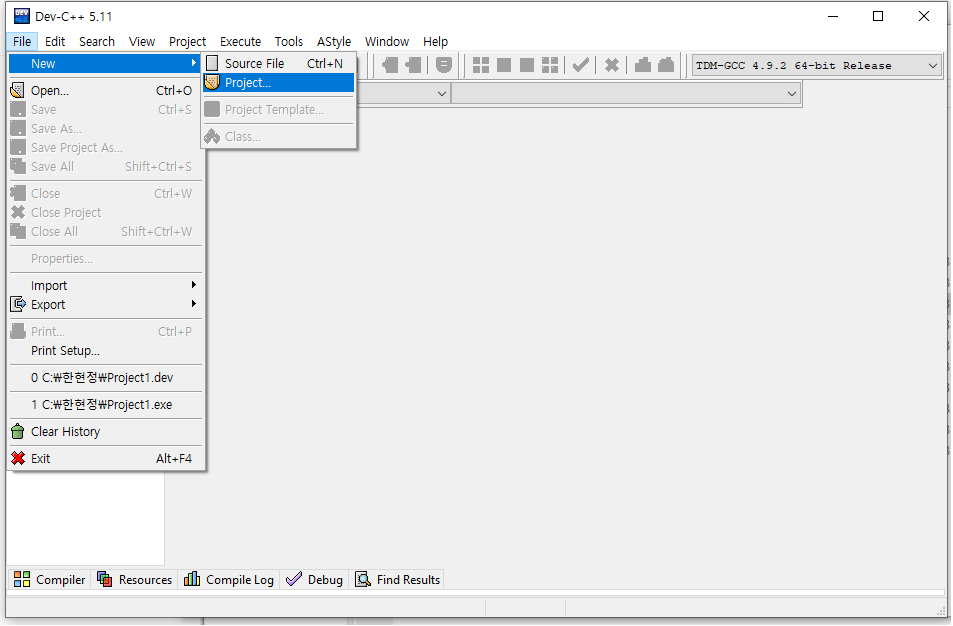This screenshot has width=953, height=626.
Task: Click the shield-shaped toolbar icon before Compile
Action: (444, 64)
